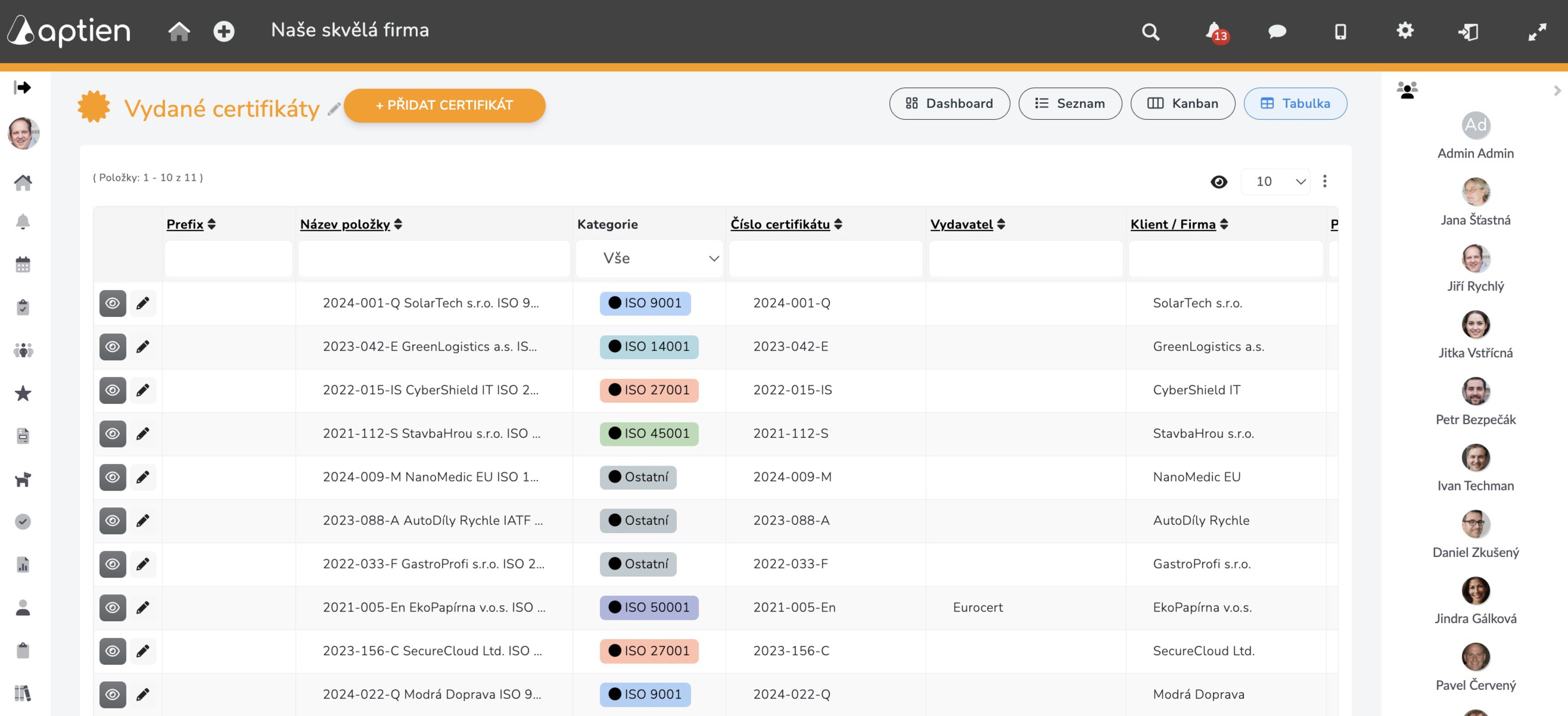View the SolarTech s.r.o. row via eye icon

(x=113, y=303)
